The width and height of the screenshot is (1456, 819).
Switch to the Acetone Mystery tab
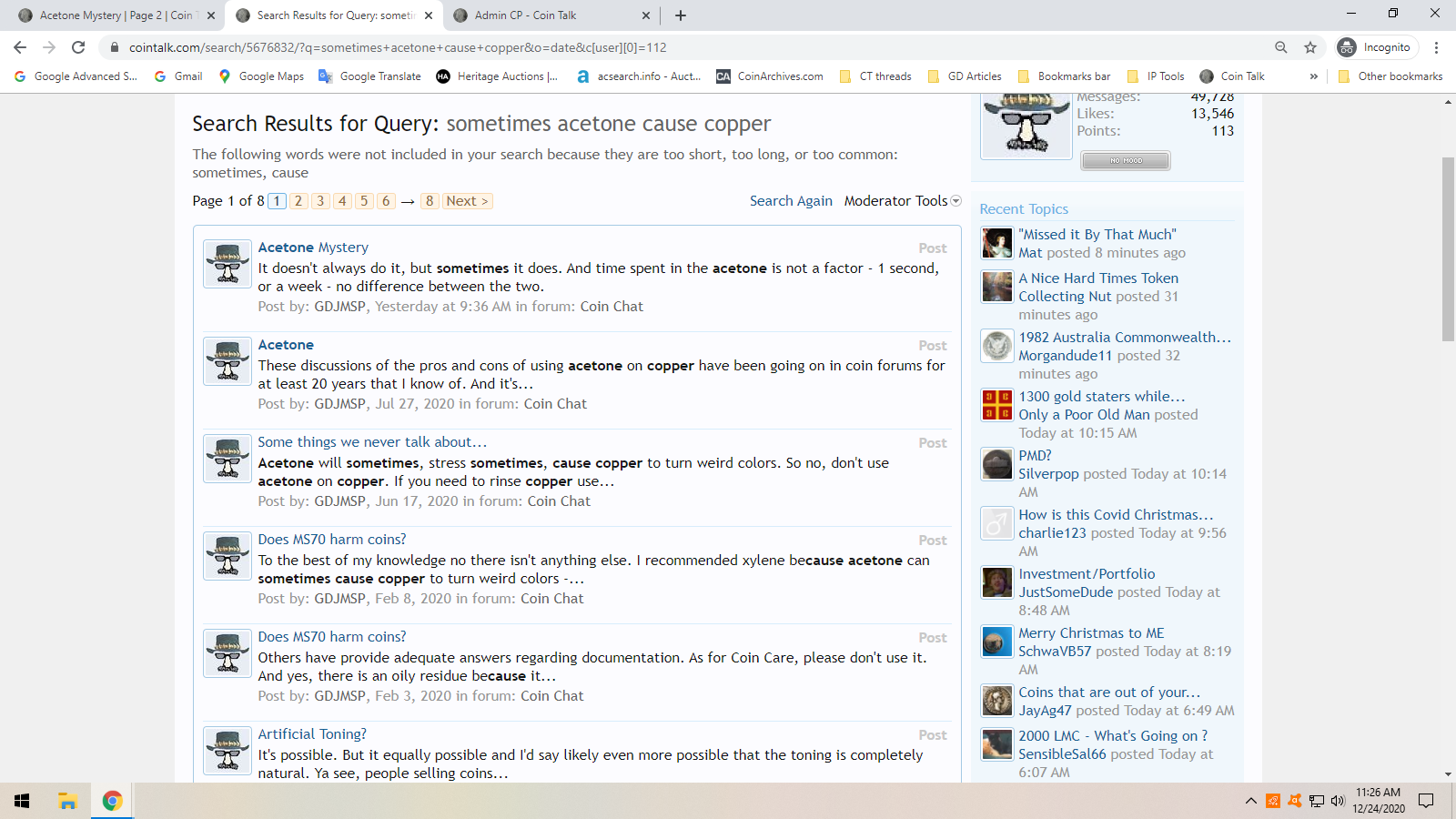[115, 15]
